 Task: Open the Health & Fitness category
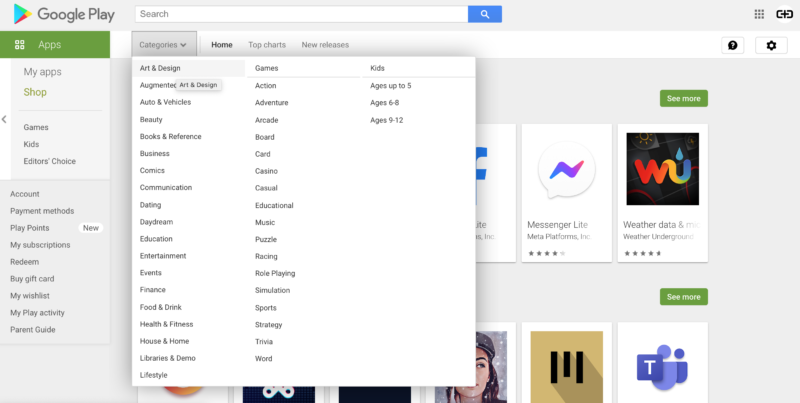[x=166, y=324]
